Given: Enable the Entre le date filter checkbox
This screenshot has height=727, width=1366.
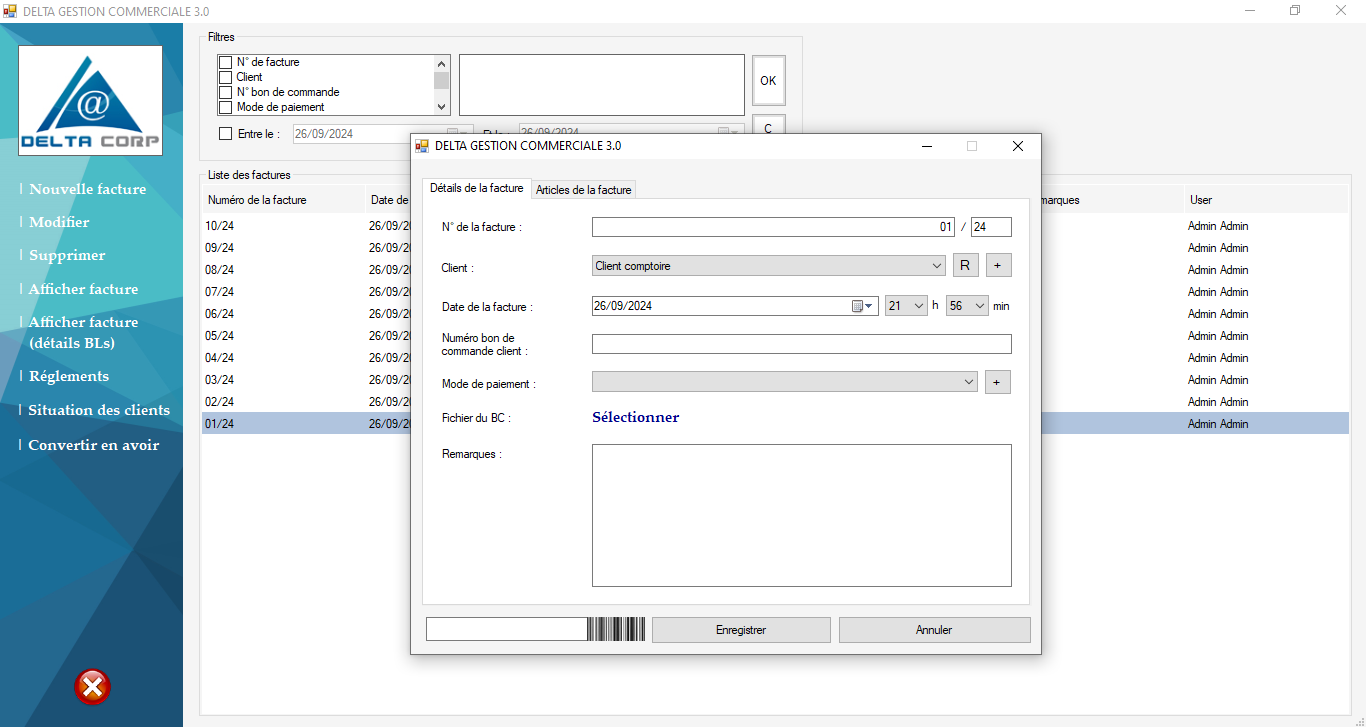Looking at the screenshot, I should coord(225,133).
